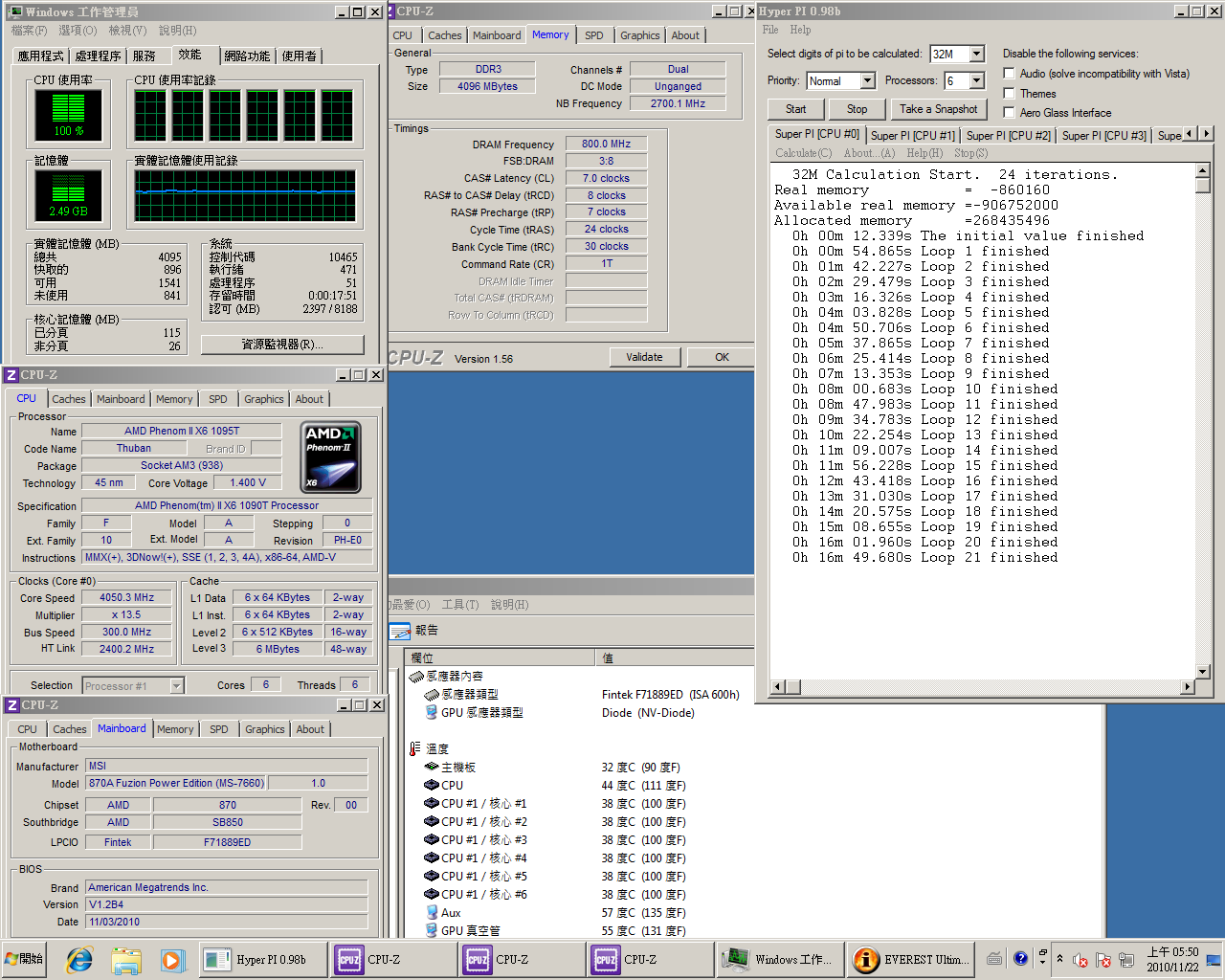1225x980 pixels.
Task: Click the 欄位 column header in EVEREST
Action: 499,658
